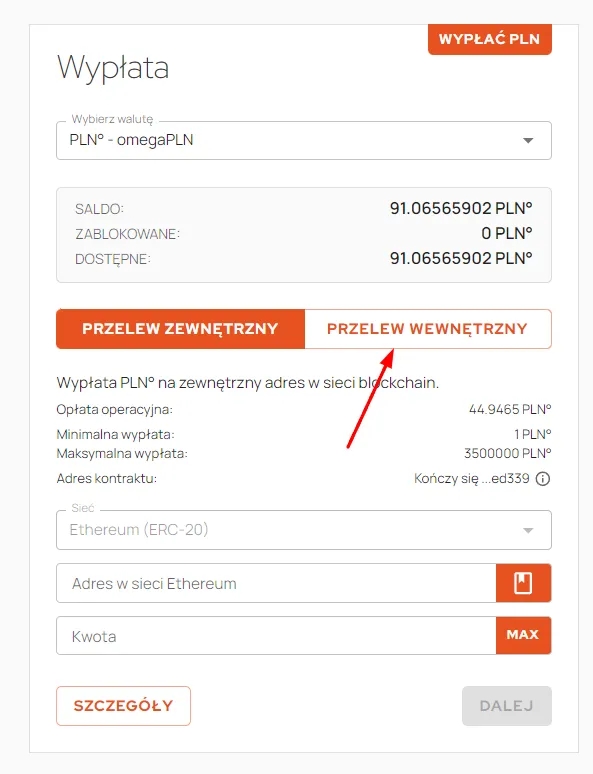The height and width of the screenshot is (774, 593).
Task: Click the Maksymalna wypłata 3500000 PLN° value
Action: [x=508, y=453]
